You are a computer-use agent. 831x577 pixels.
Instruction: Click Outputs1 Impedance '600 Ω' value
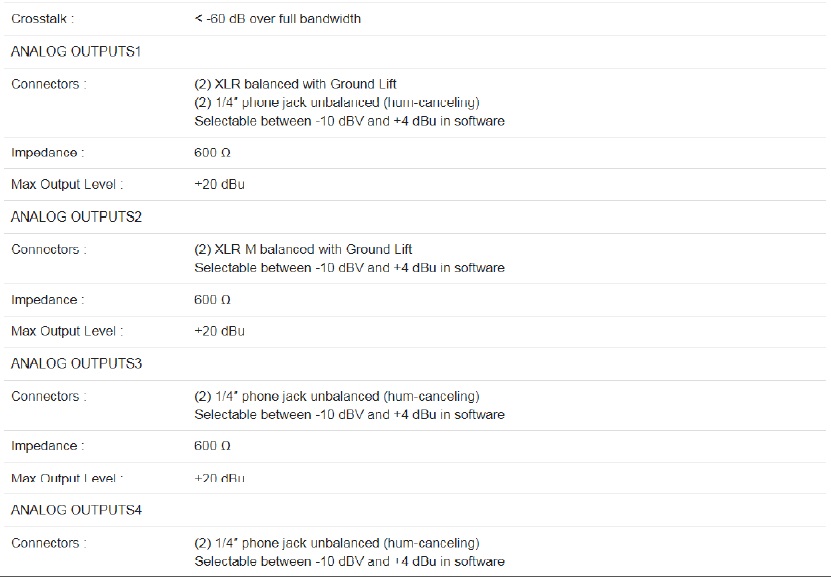click(x=212, y=153)
